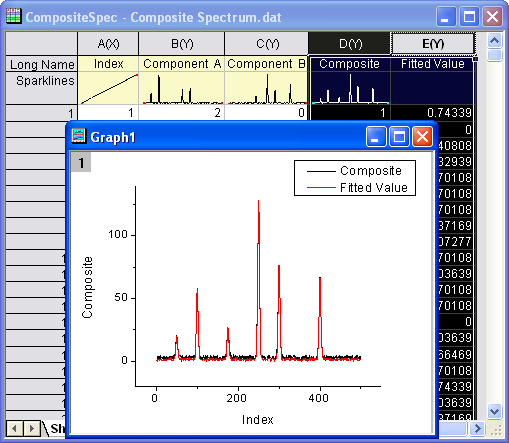Select column header C(Y)
This screenshot has height=443, width=509.
(267, 44)
